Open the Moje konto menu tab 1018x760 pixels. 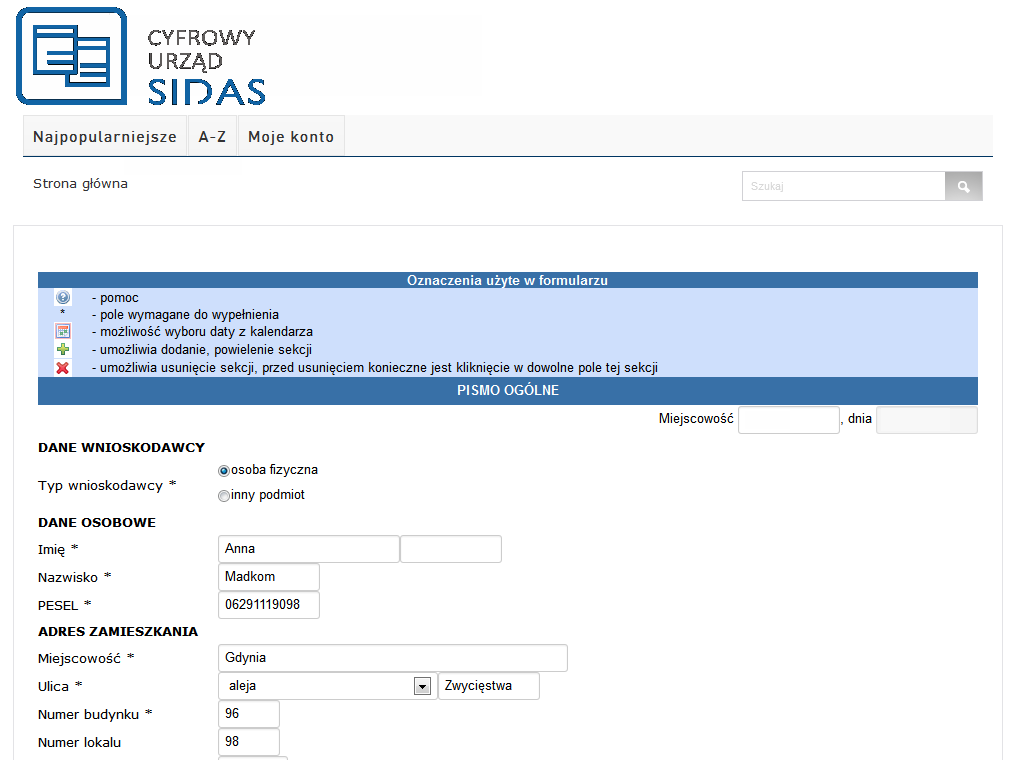(x=291, y=137)
